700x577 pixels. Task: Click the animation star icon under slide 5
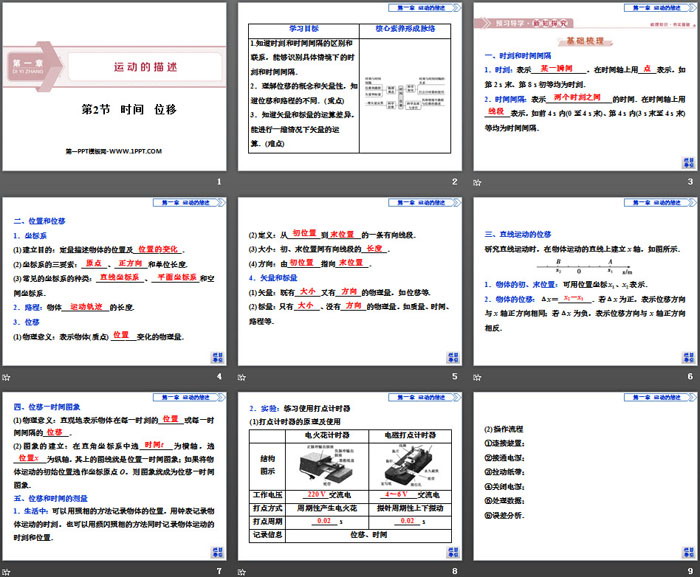pyautogui.click(x=242, y=376)
